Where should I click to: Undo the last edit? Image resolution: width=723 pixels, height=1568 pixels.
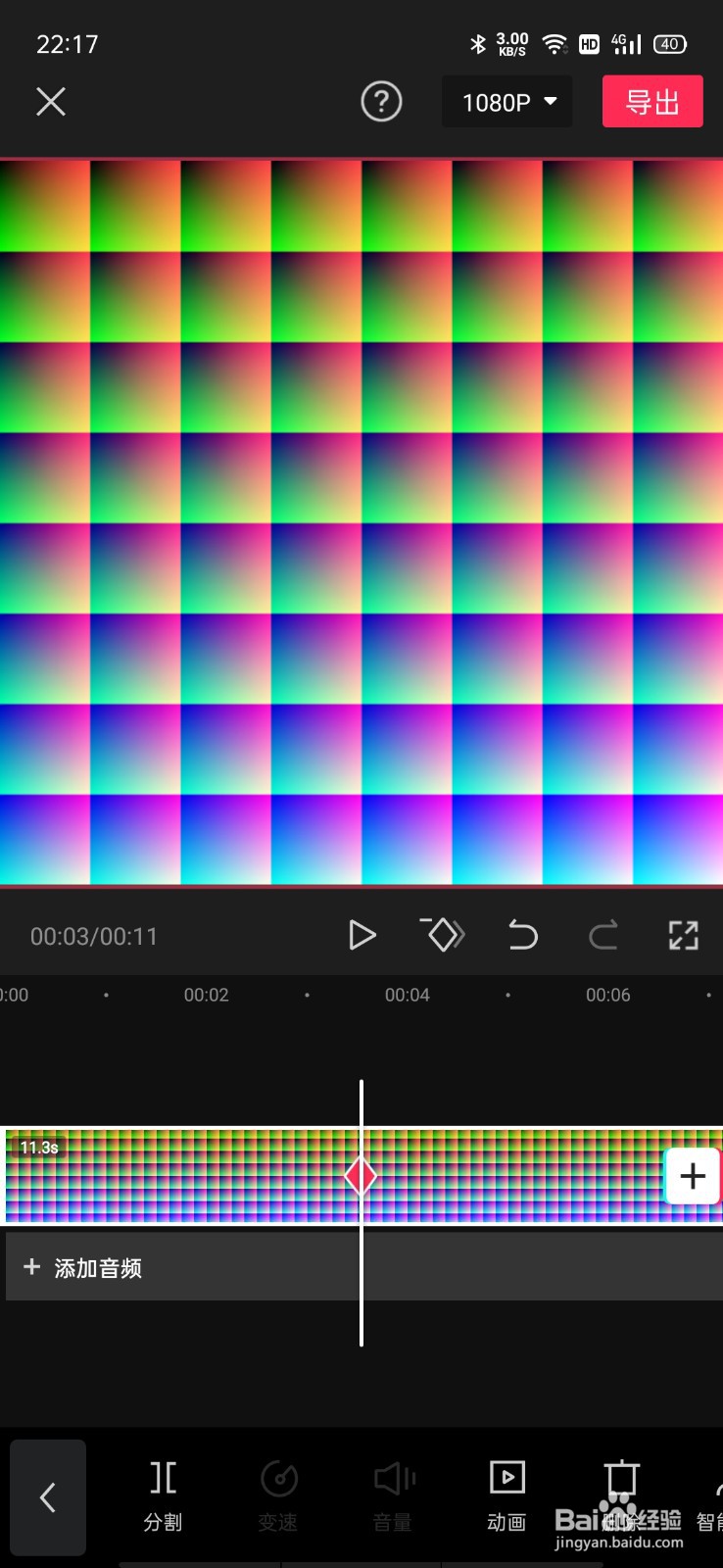click(x=523, y=935)
